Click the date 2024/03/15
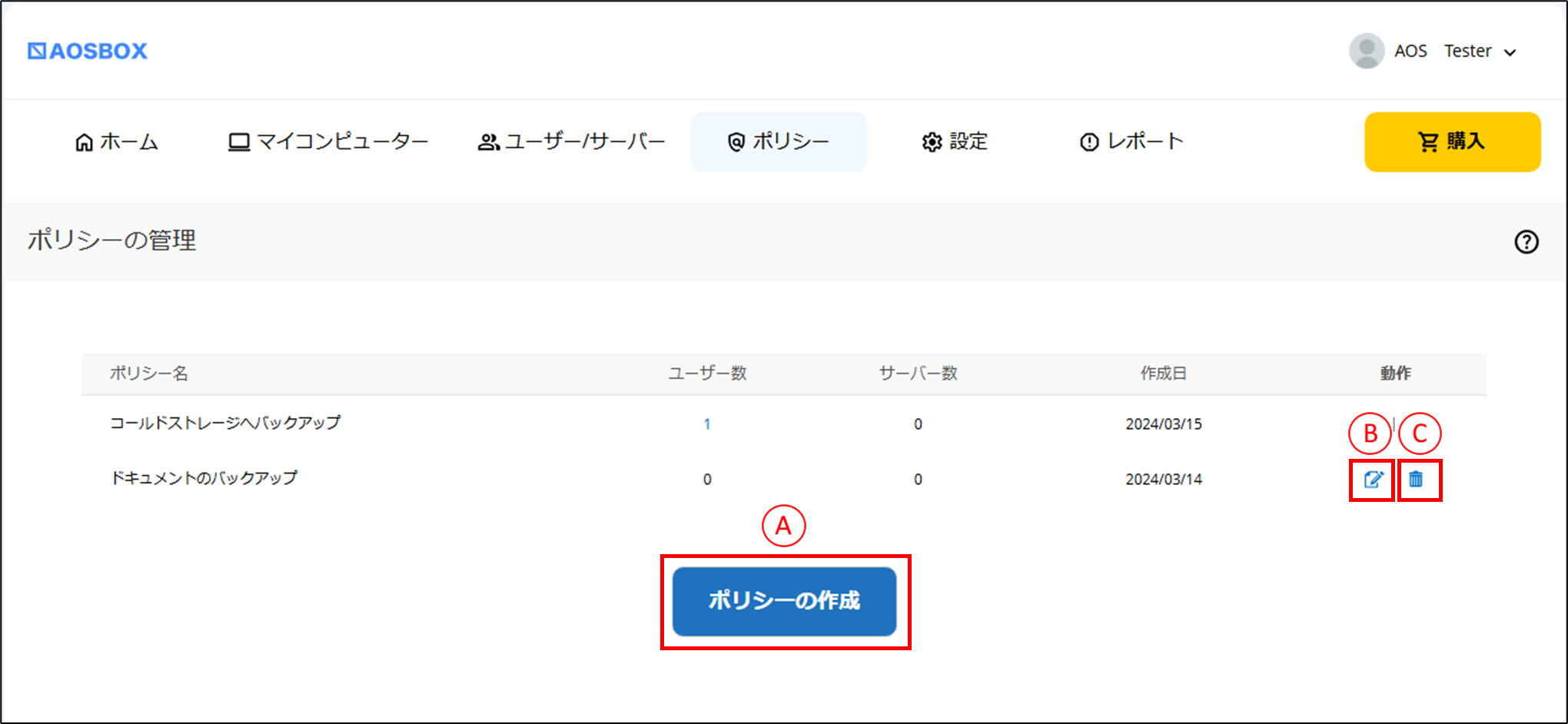 click(1164, 424)
